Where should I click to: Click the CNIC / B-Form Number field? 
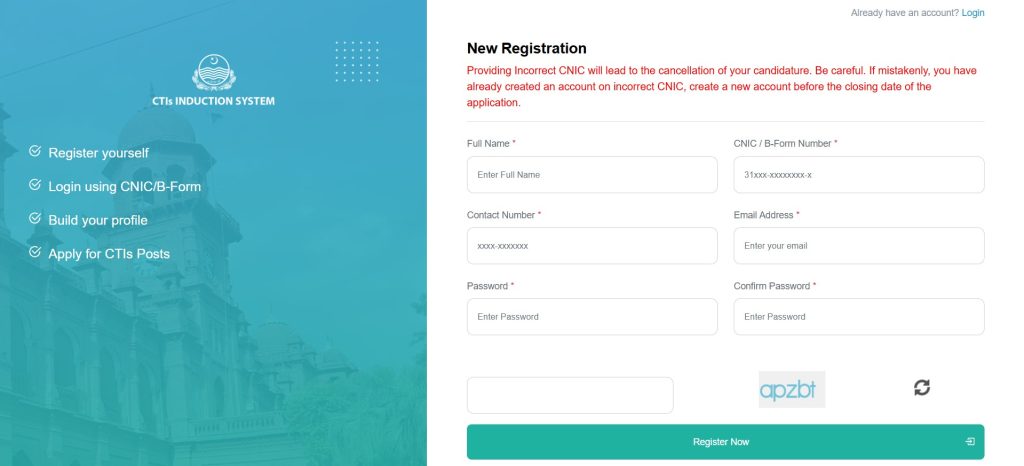tap(859, 175)
